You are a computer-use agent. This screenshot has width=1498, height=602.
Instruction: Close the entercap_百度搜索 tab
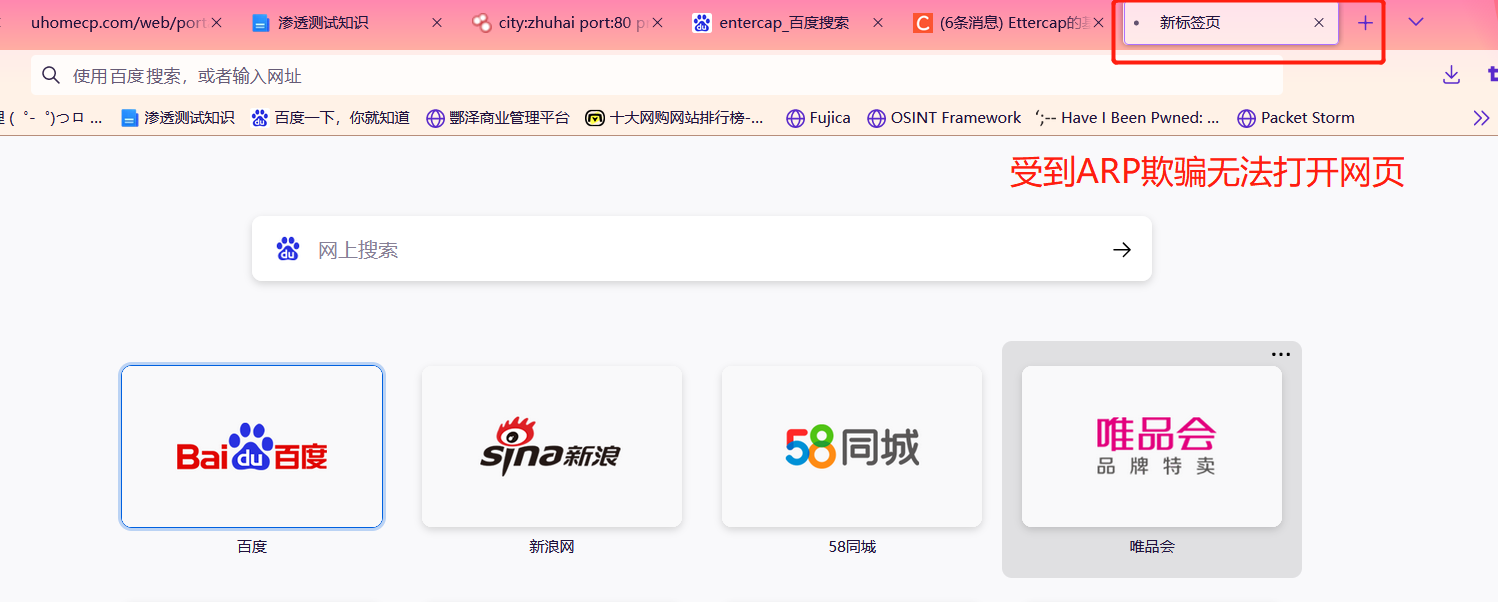(878, 22)
